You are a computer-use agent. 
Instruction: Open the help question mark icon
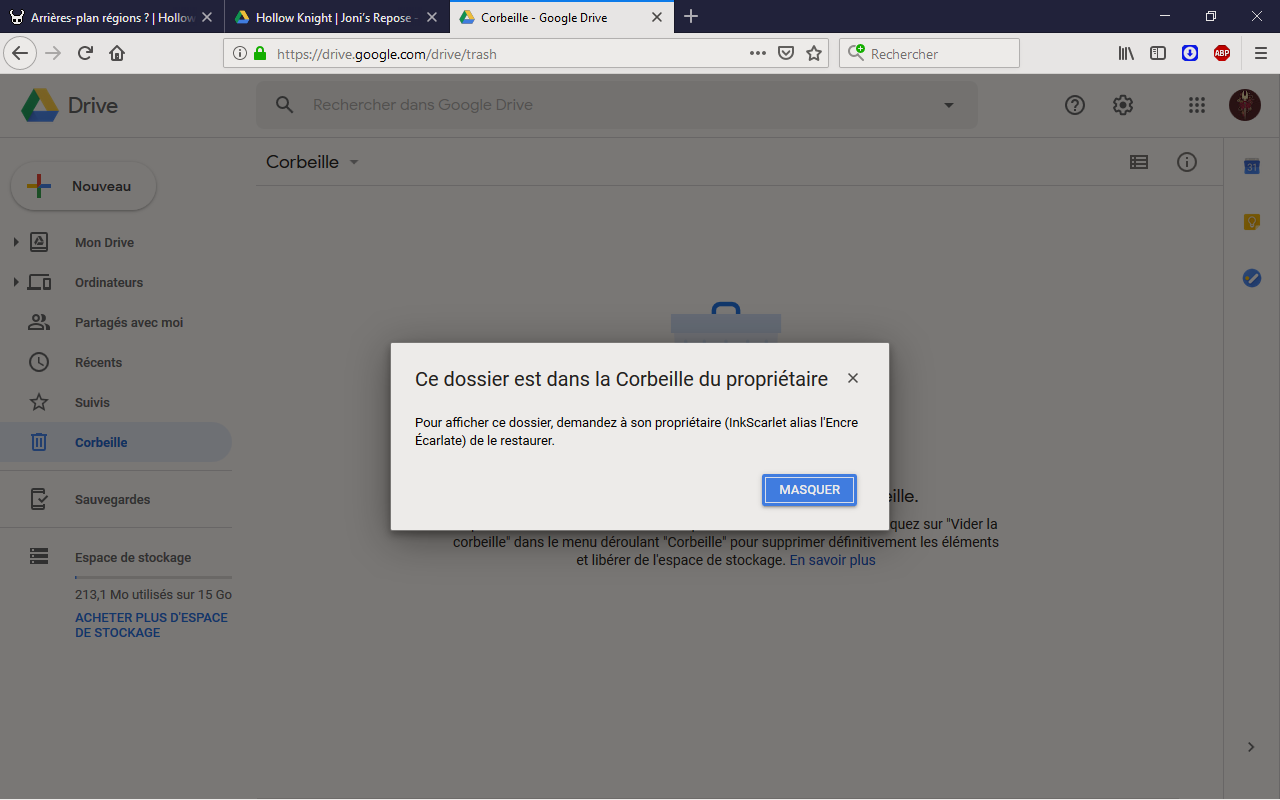pyautogui.click(x=1075, y=105)
